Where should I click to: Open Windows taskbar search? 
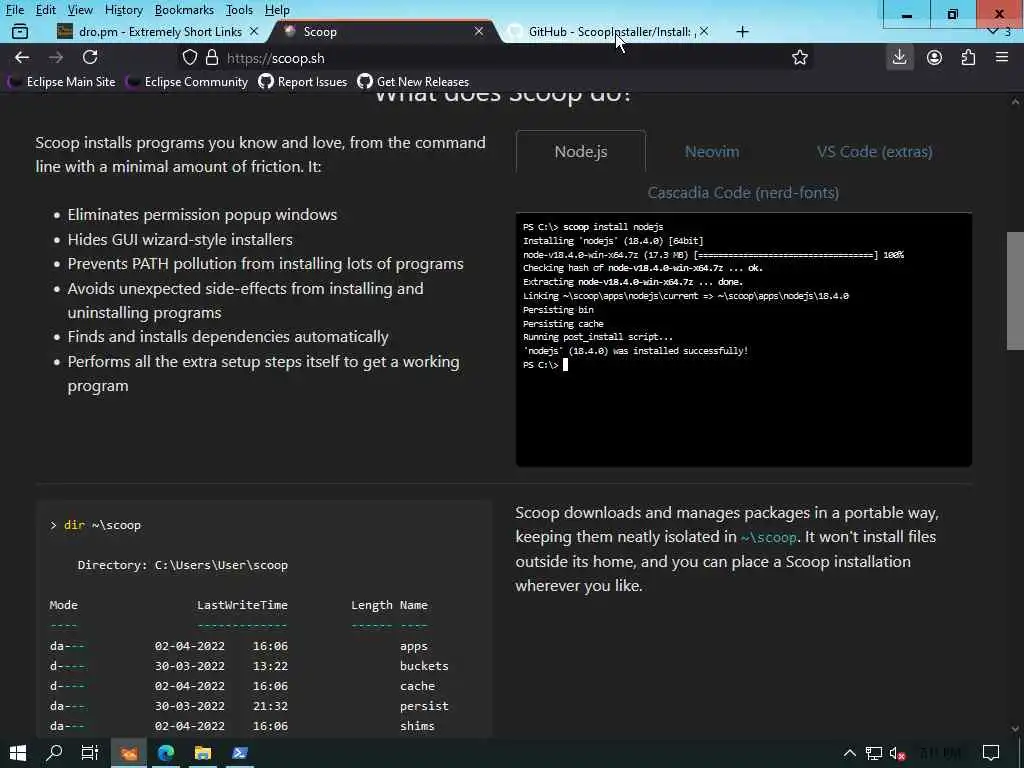click(x=55, y=753)
